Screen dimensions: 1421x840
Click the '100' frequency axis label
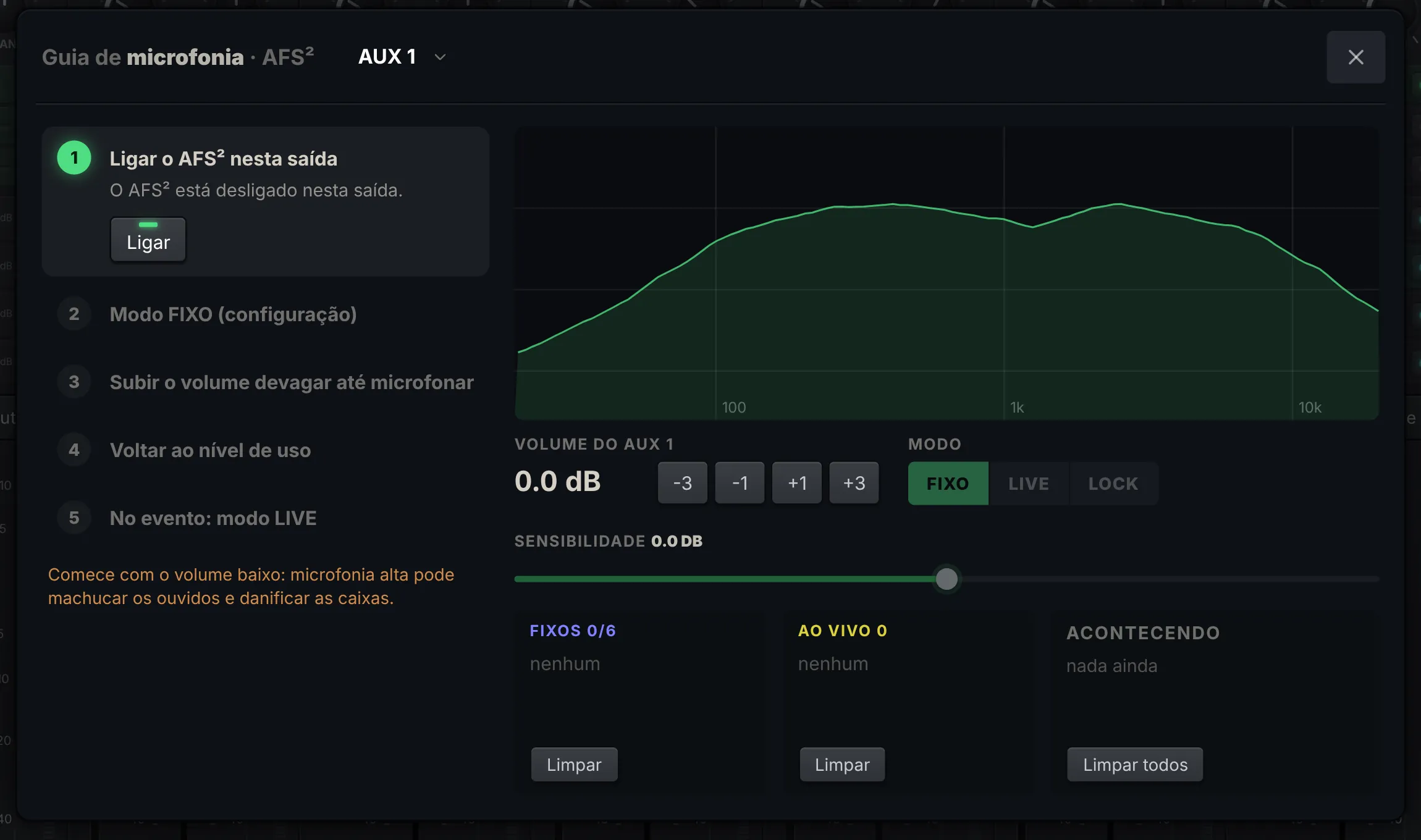pyautogui.click(x=734, y=407)
